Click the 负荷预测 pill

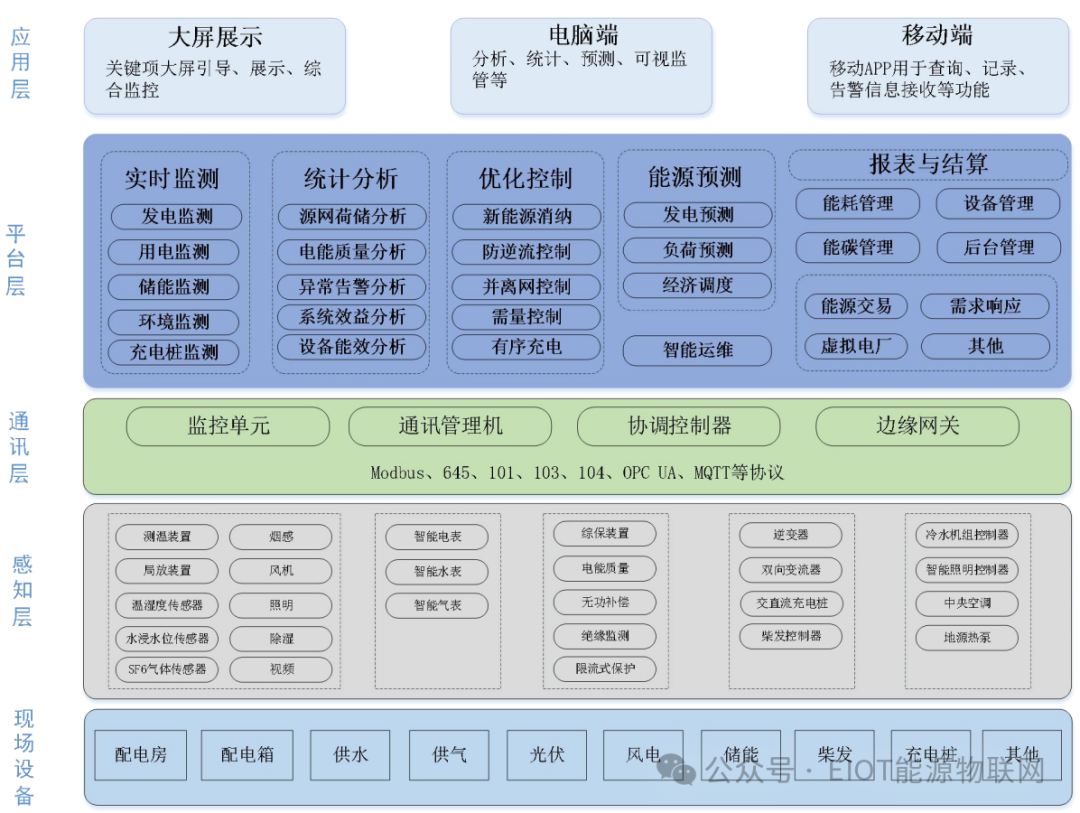[698, 250]
